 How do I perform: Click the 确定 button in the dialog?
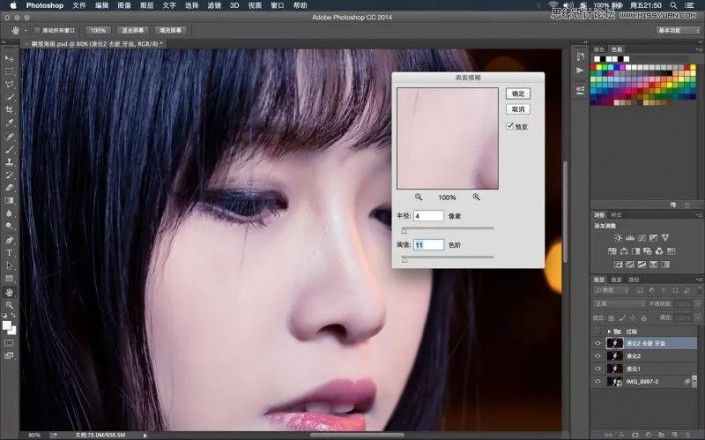(518, 93)
